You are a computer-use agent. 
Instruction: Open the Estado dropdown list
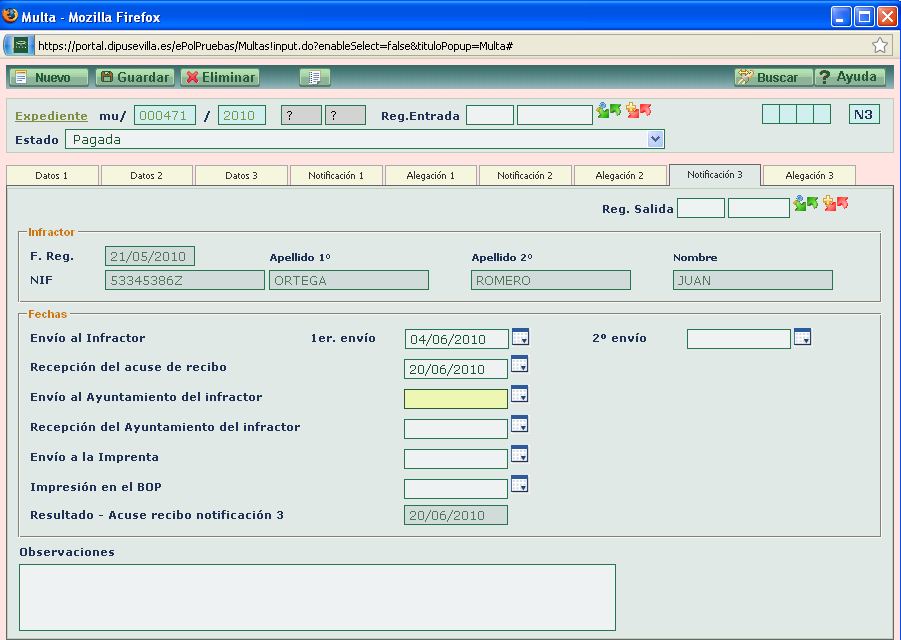click(655, 139)
